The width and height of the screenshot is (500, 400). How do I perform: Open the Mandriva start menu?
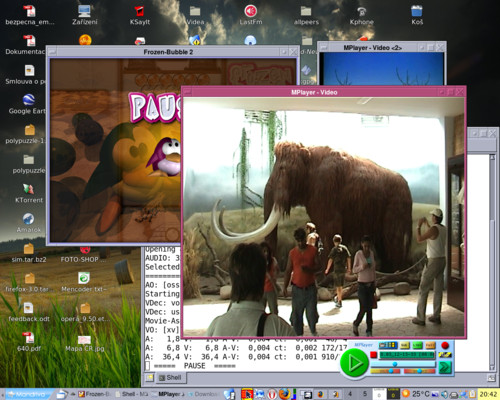click(x=30, y=394)
